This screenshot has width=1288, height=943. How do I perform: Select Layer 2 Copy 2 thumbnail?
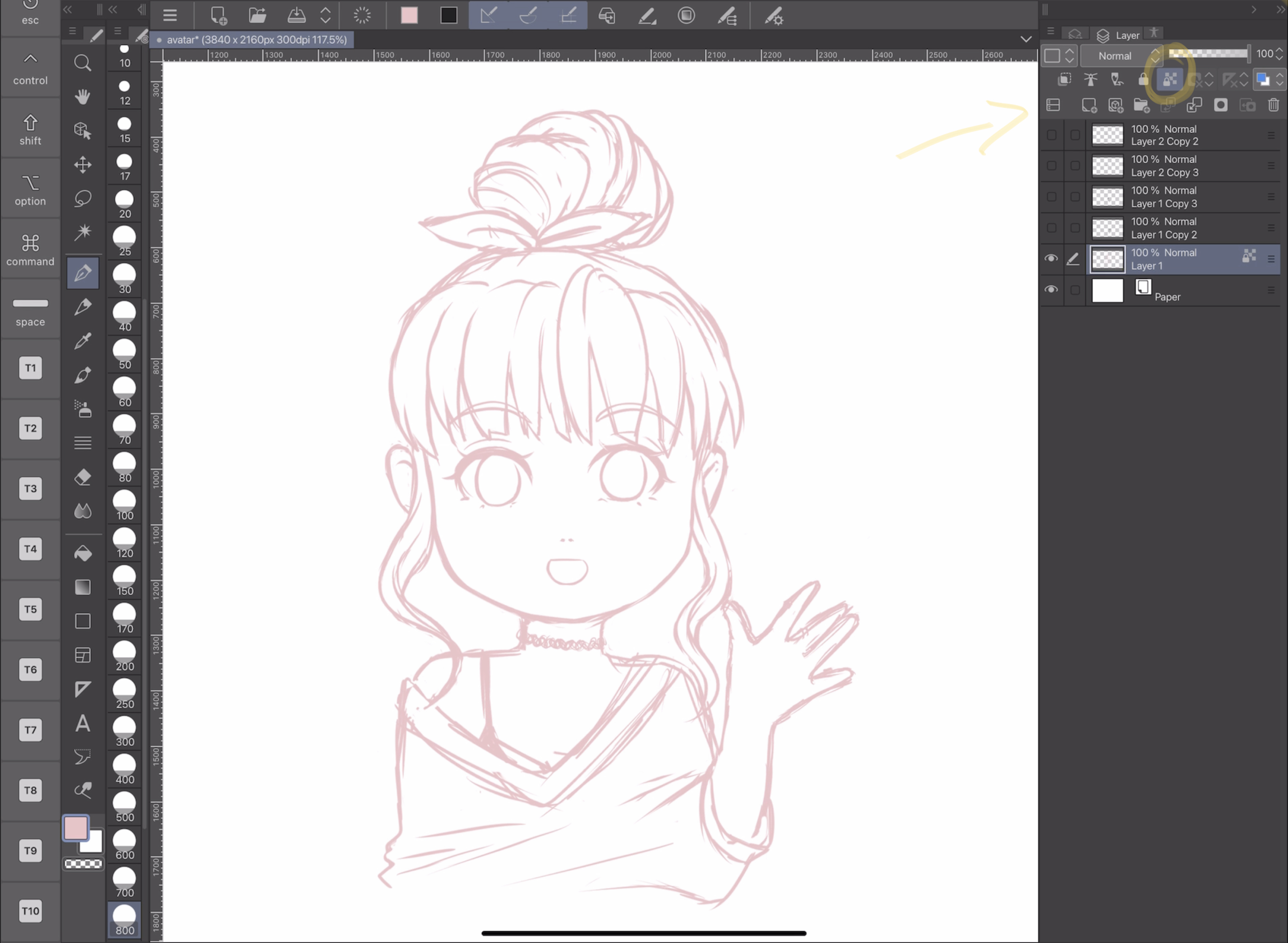pos(1108,134)
